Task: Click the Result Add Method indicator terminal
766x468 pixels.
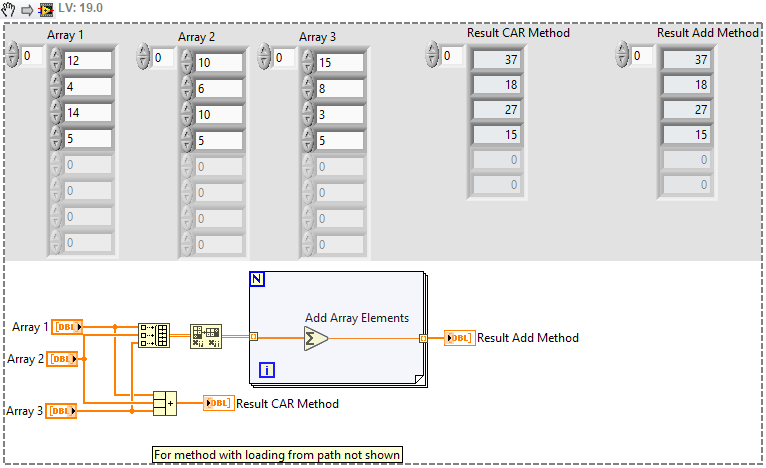Action: pos(460,338)
